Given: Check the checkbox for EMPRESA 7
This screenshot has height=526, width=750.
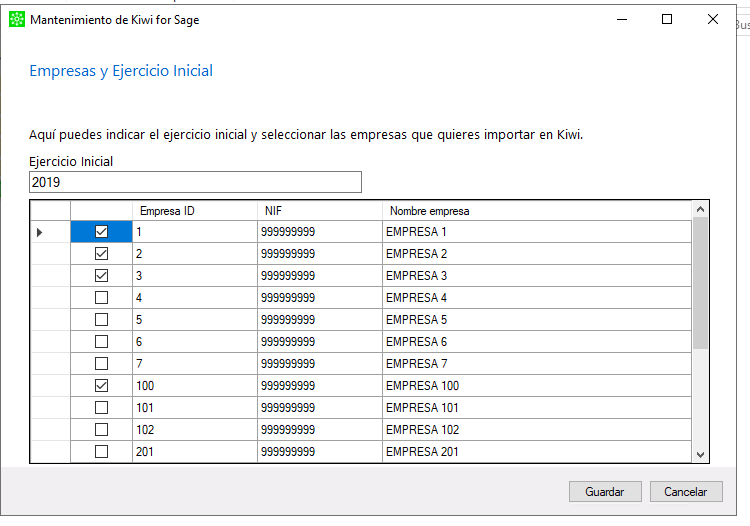Looking at the screenshot, I should tap(101, 364).
